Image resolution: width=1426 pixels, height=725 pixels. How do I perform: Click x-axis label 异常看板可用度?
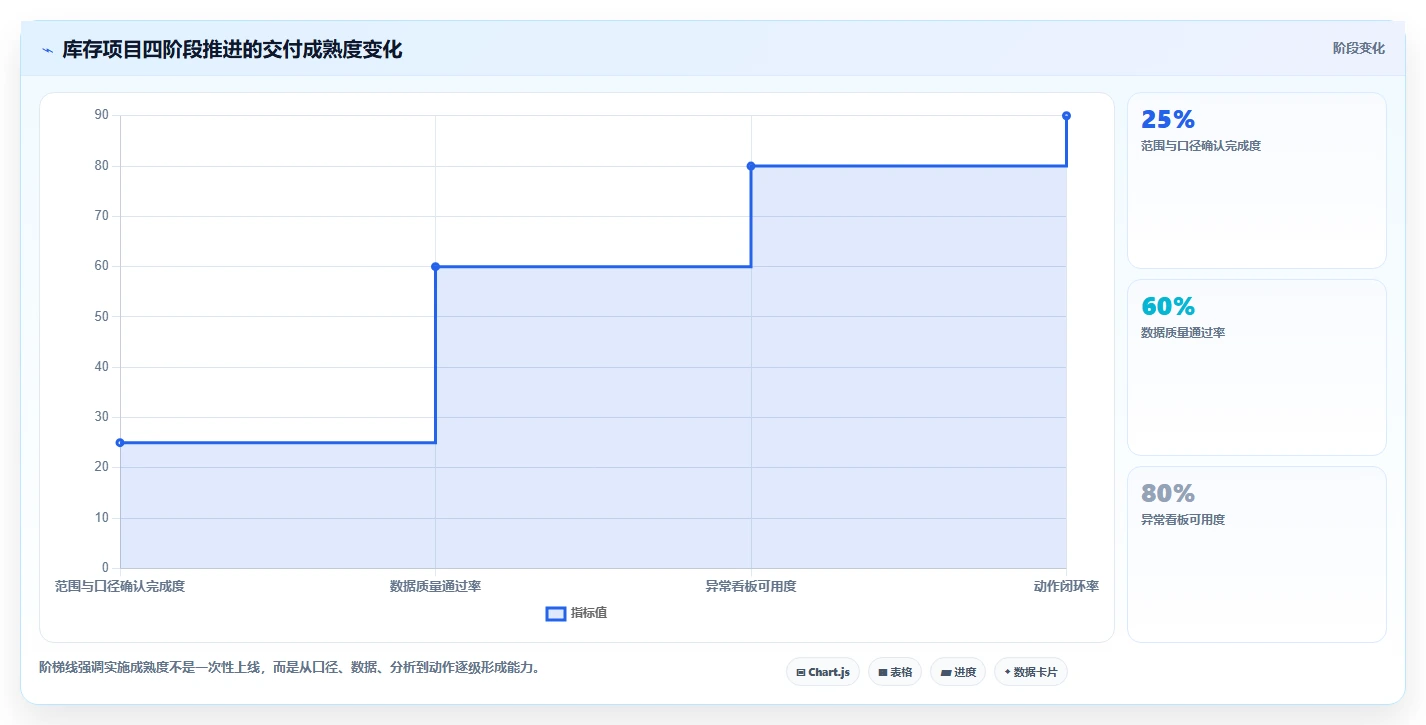tap(751, 586)
